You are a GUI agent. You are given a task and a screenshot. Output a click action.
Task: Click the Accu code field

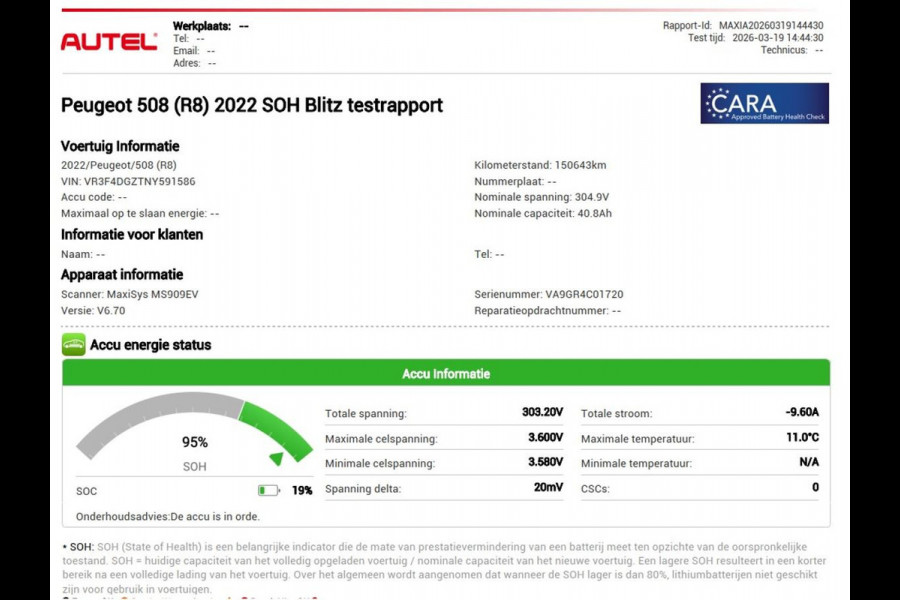94,198
